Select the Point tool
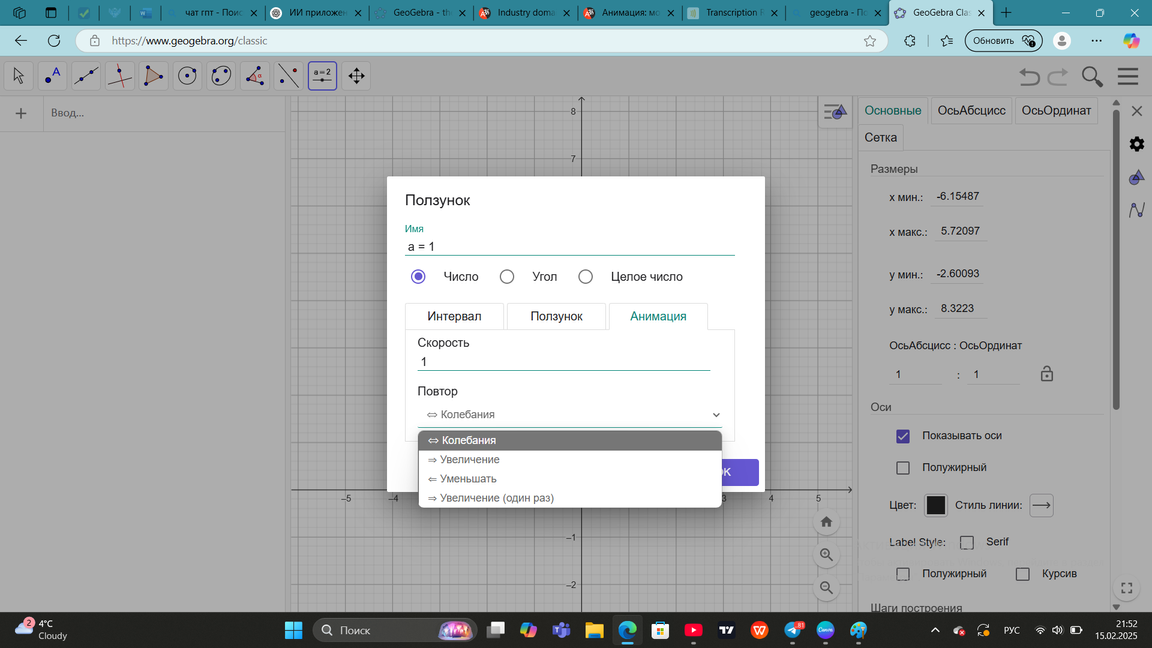 (x=52, y=76)
